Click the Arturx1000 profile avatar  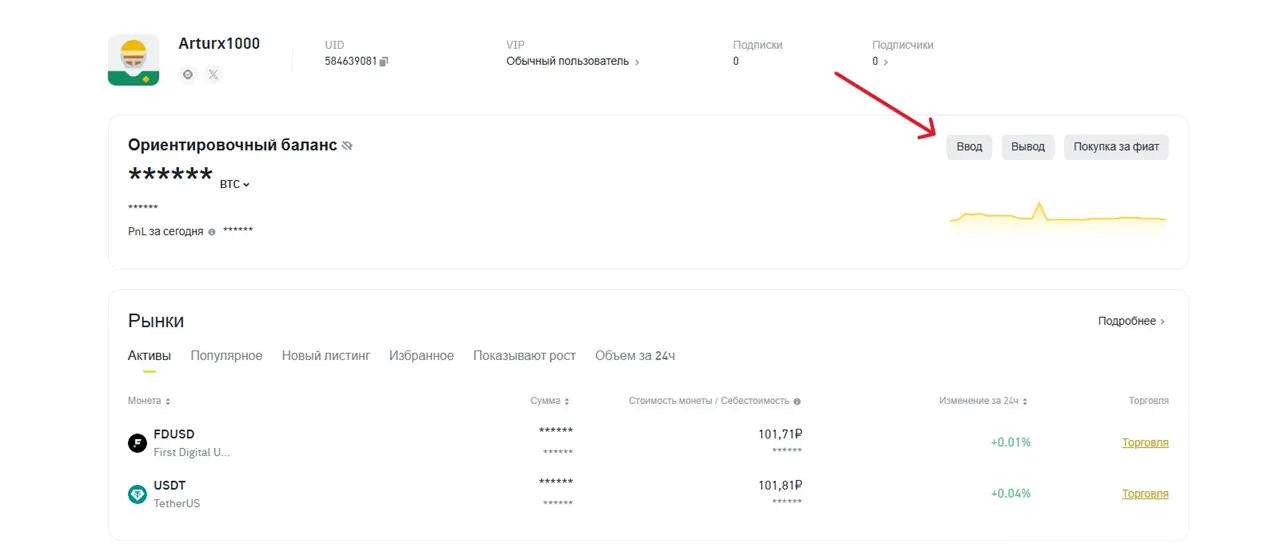[x=133, y=60]
